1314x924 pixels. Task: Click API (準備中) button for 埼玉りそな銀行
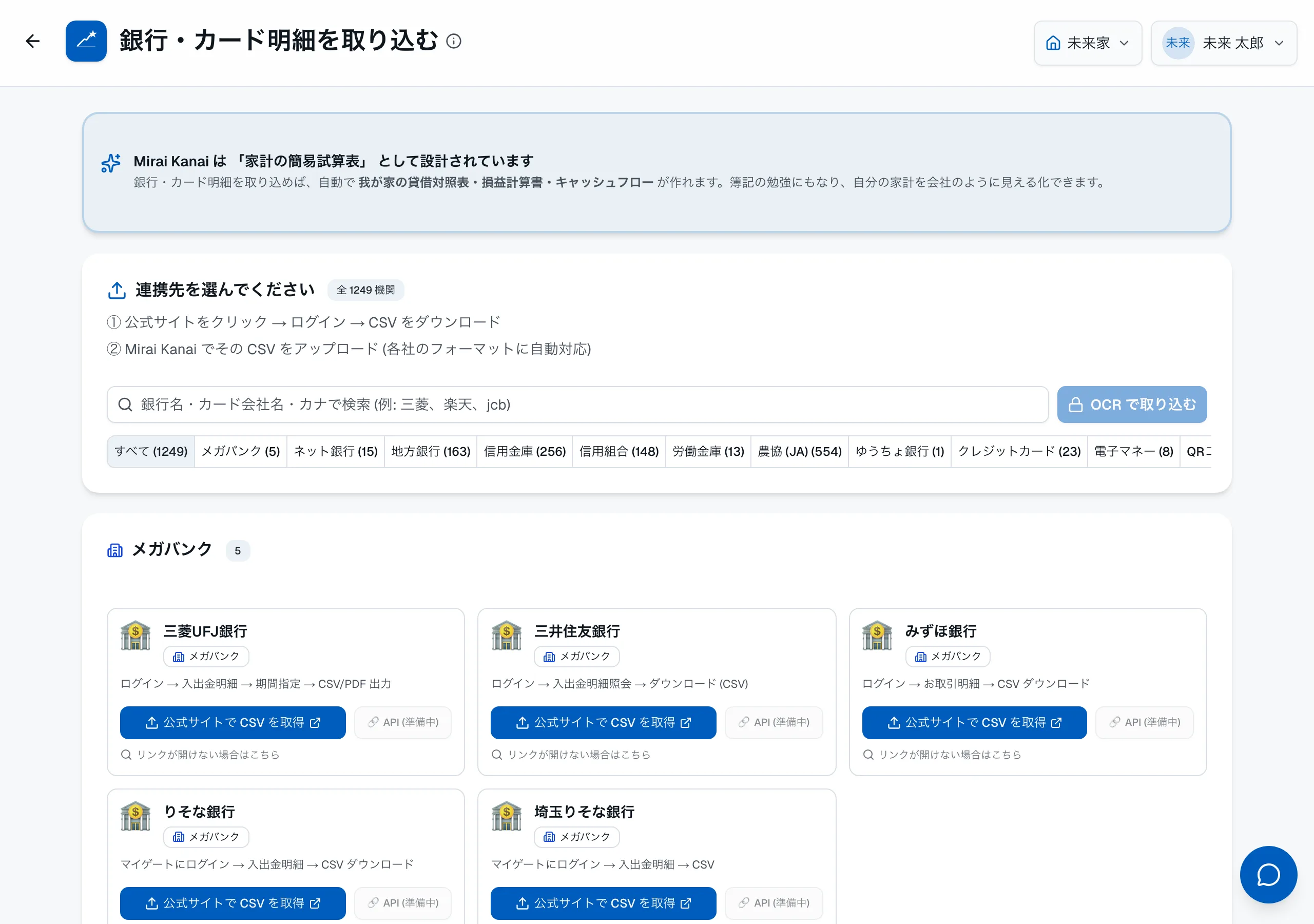coord(774,903)
